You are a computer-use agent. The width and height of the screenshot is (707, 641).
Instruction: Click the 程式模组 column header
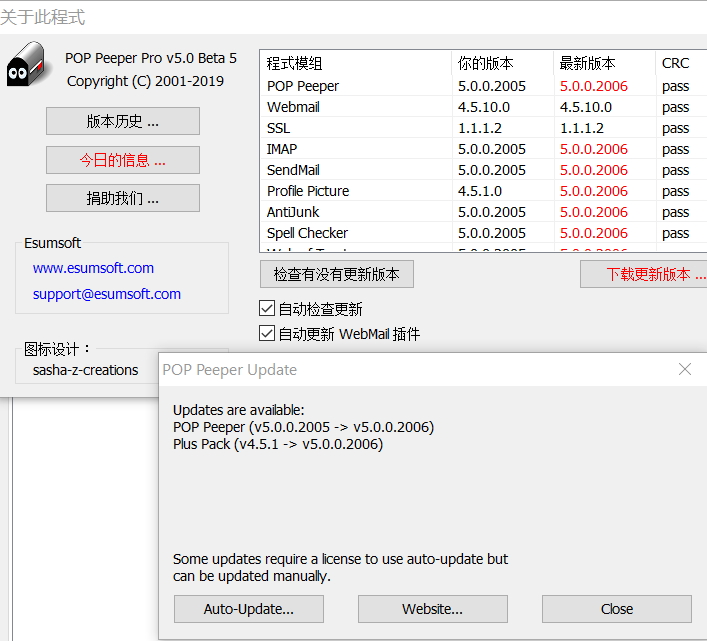356,63
